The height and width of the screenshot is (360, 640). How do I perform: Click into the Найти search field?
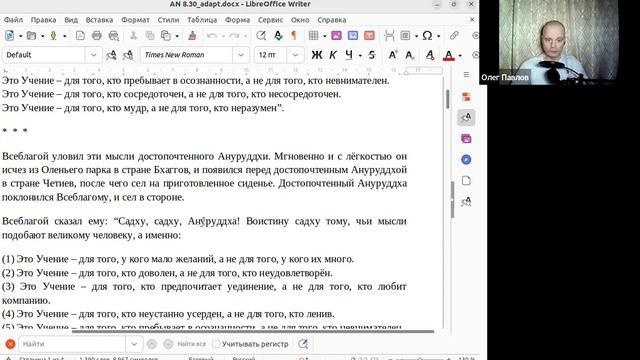tap(73, 344)
